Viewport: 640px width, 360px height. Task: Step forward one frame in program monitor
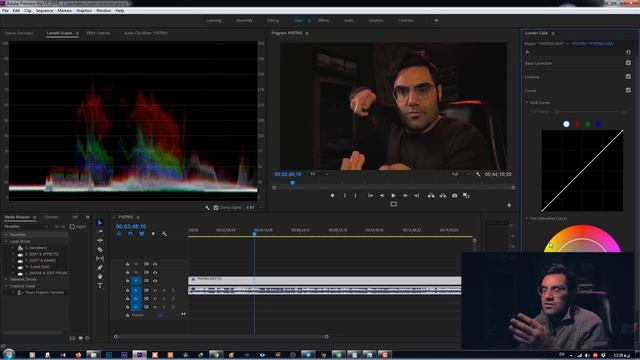click(x=405, y=196)
